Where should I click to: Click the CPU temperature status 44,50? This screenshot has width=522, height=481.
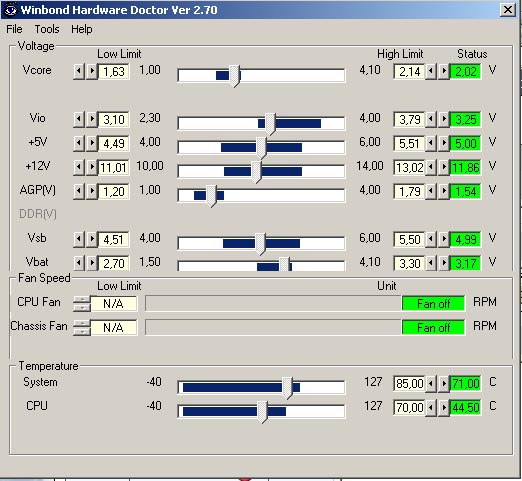click(x=466, y=407)
